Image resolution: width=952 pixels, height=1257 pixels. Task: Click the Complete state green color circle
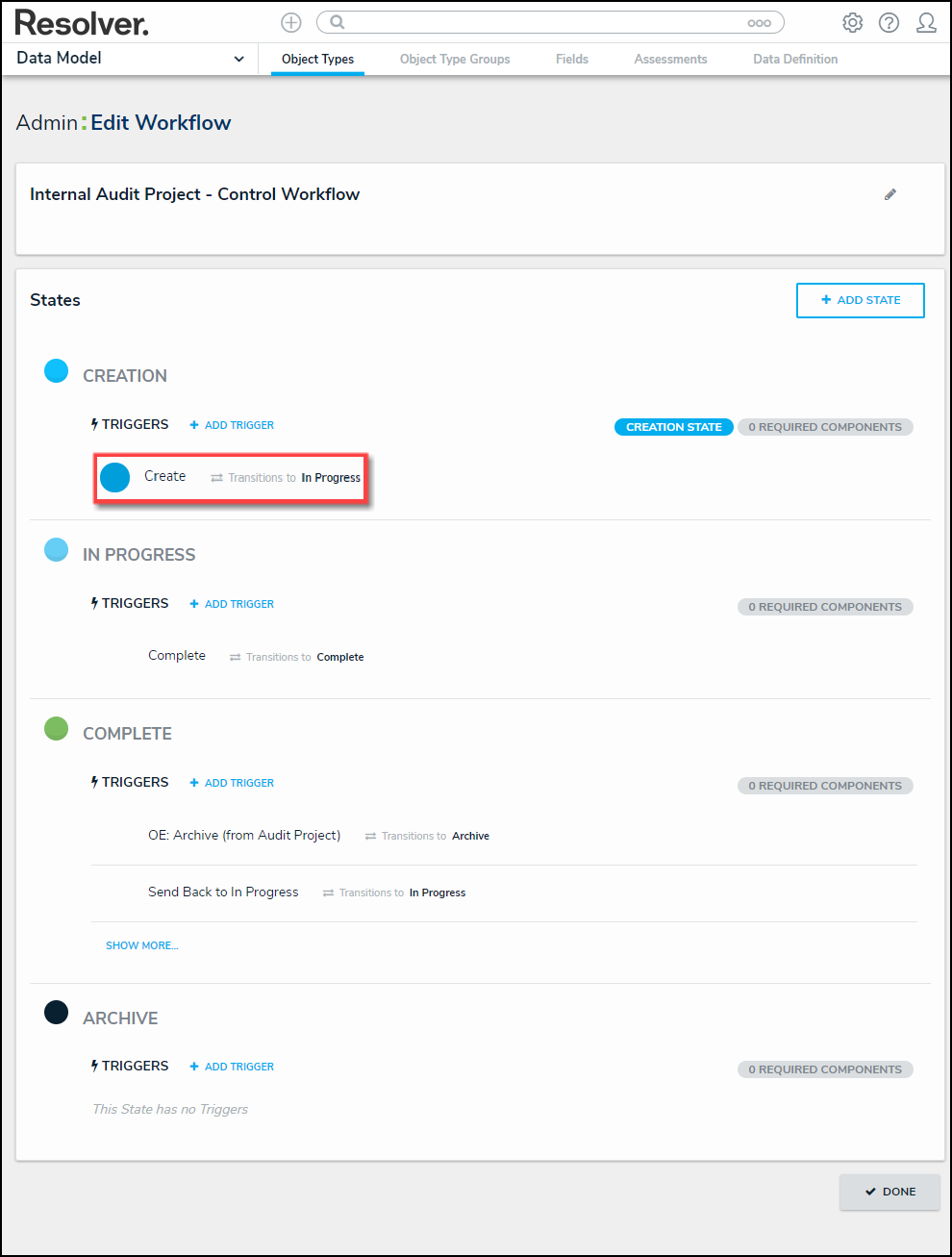pos(57,729)
